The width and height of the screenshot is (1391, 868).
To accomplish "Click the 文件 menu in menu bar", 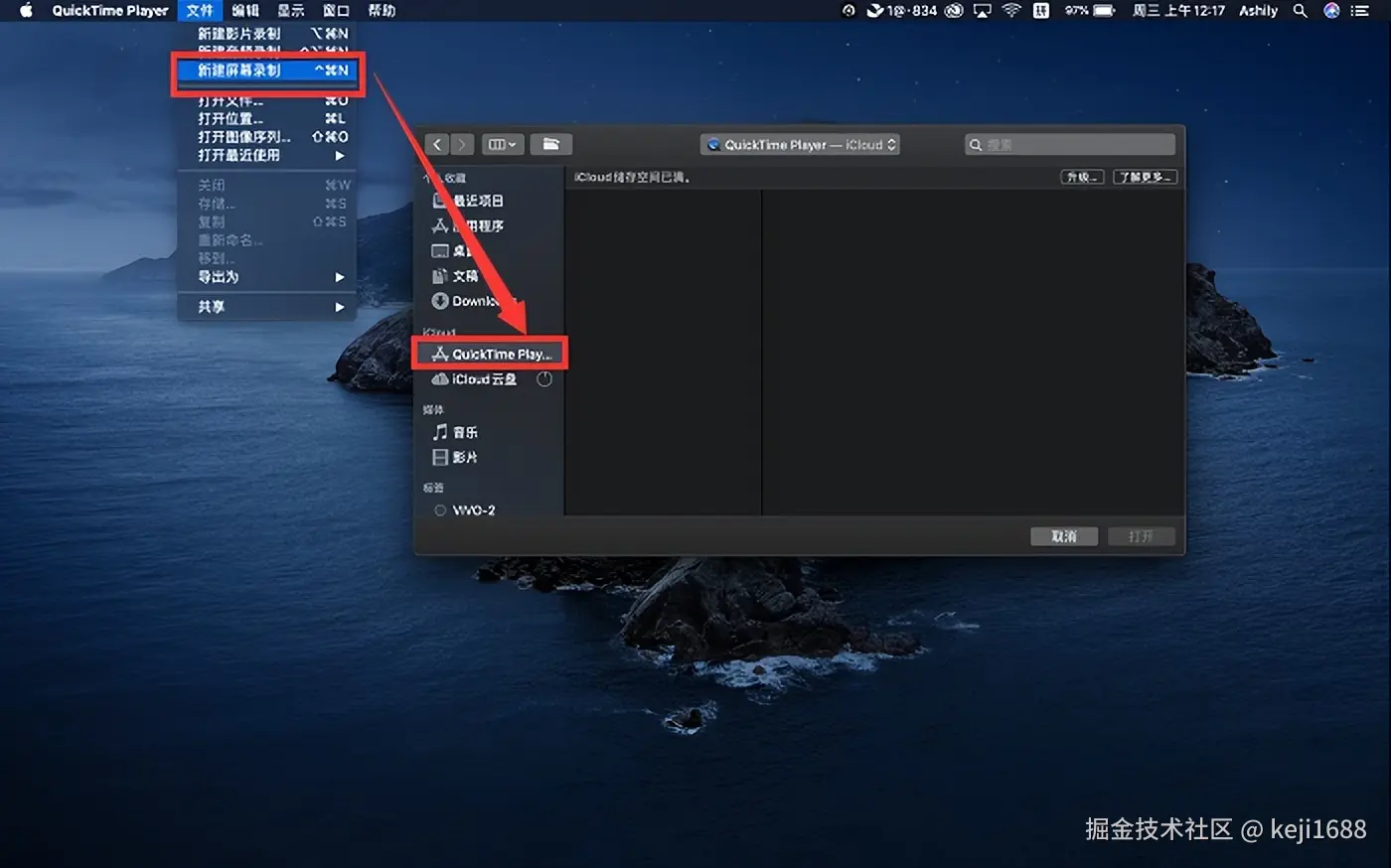I will (200, 10).
